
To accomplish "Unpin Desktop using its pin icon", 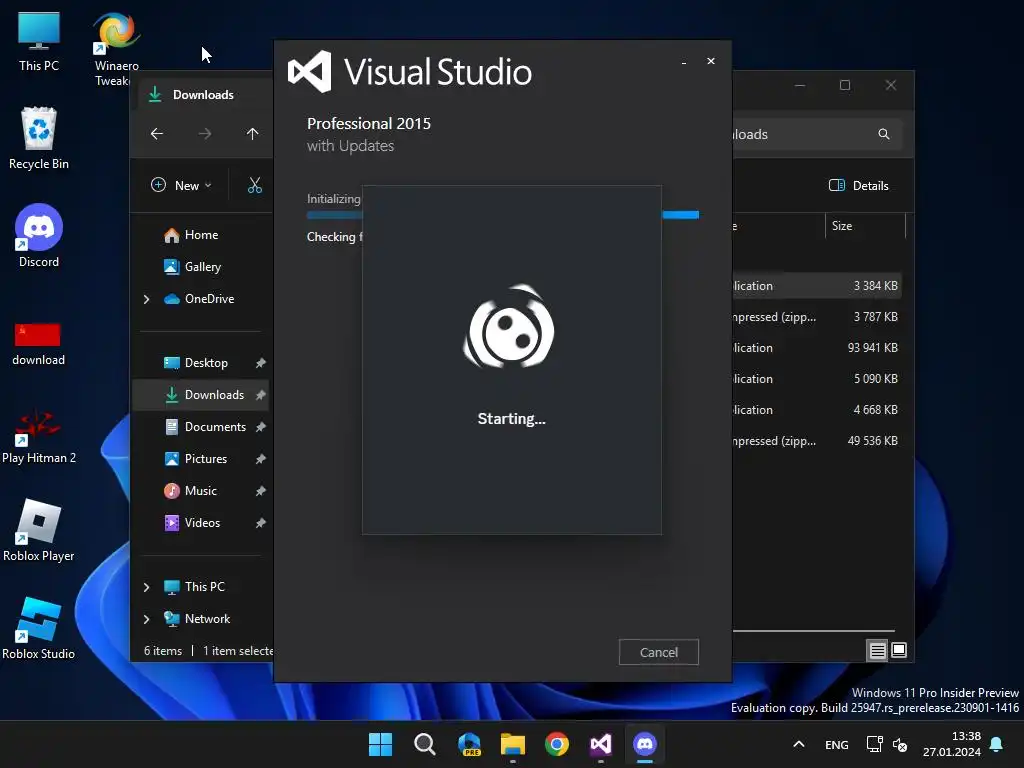I will click(261, 363).
